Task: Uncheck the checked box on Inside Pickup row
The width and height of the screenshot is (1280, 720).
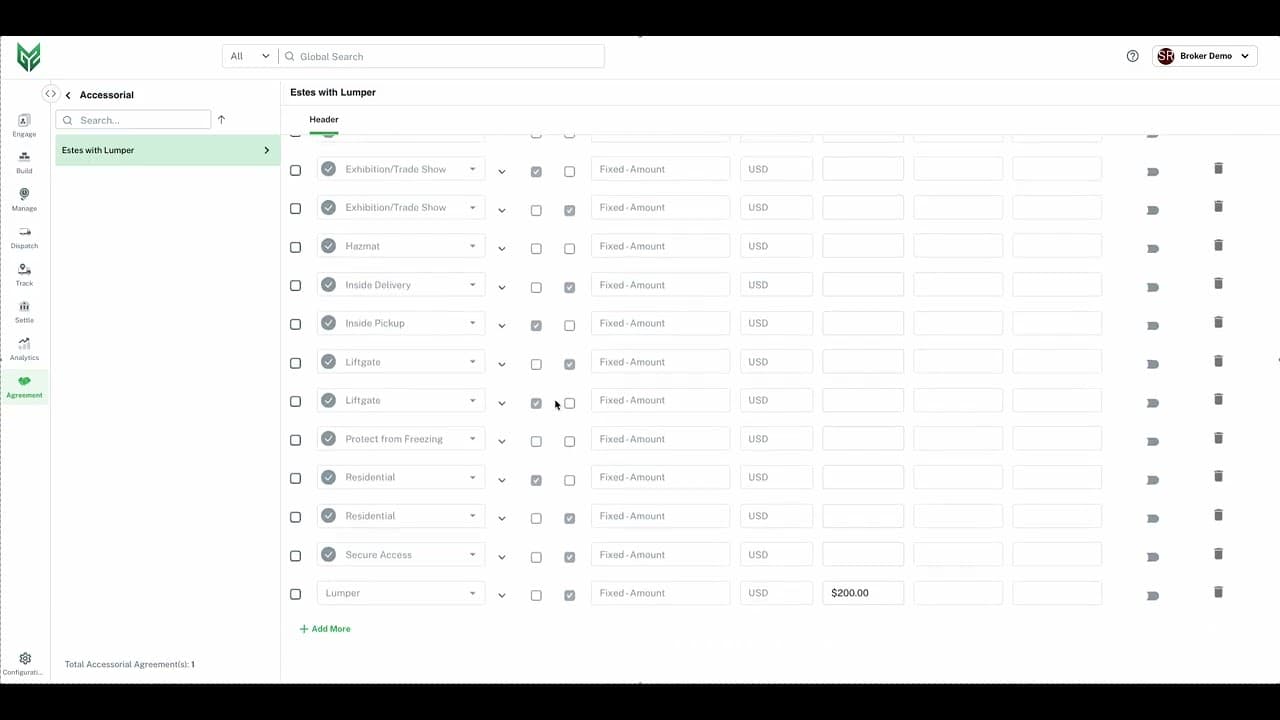Action: (x=536, y=326)
